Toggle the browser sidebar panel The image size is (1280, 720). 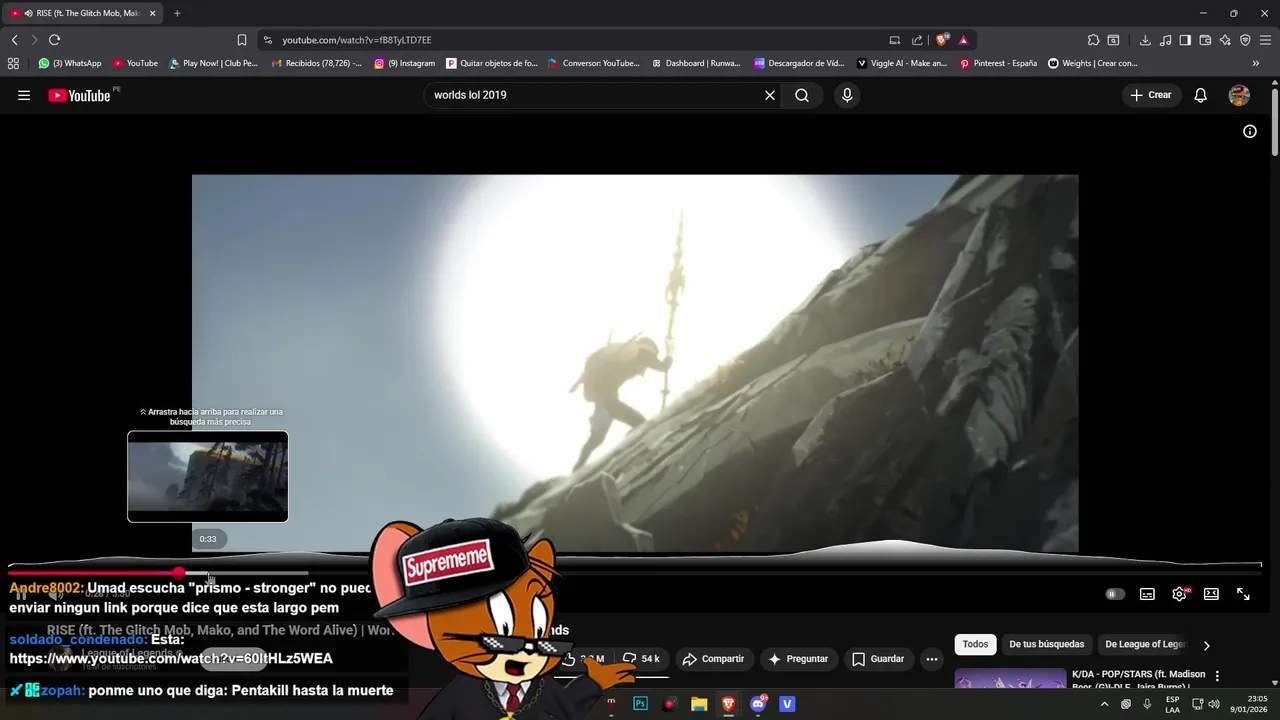click(1185, 40)
